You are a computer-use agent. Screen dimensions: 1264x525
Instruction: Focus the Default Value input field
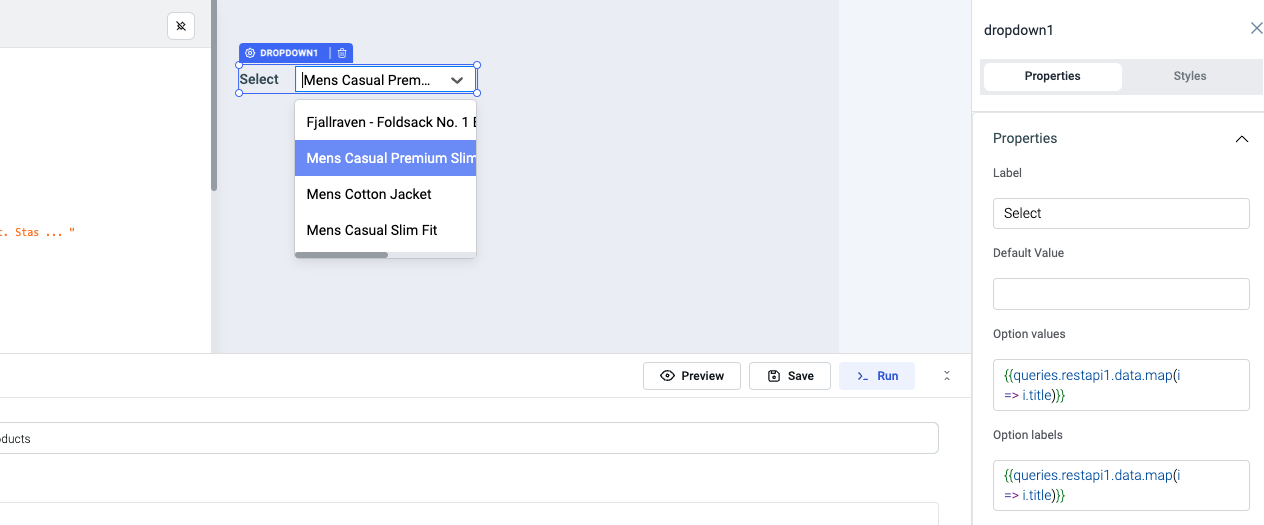tap(1120, 294)
